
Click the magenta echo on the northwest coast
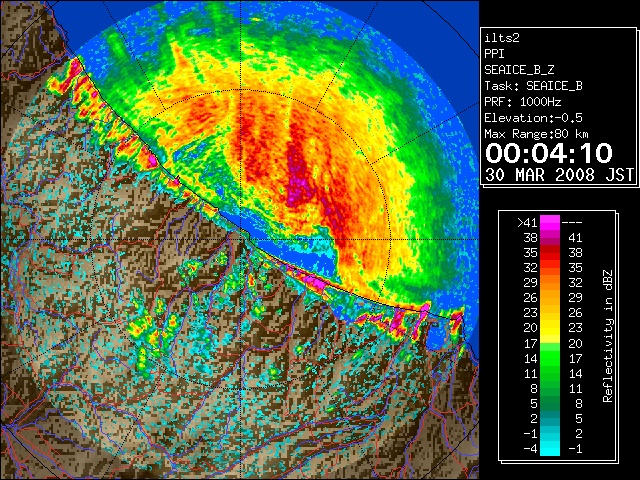151,159
